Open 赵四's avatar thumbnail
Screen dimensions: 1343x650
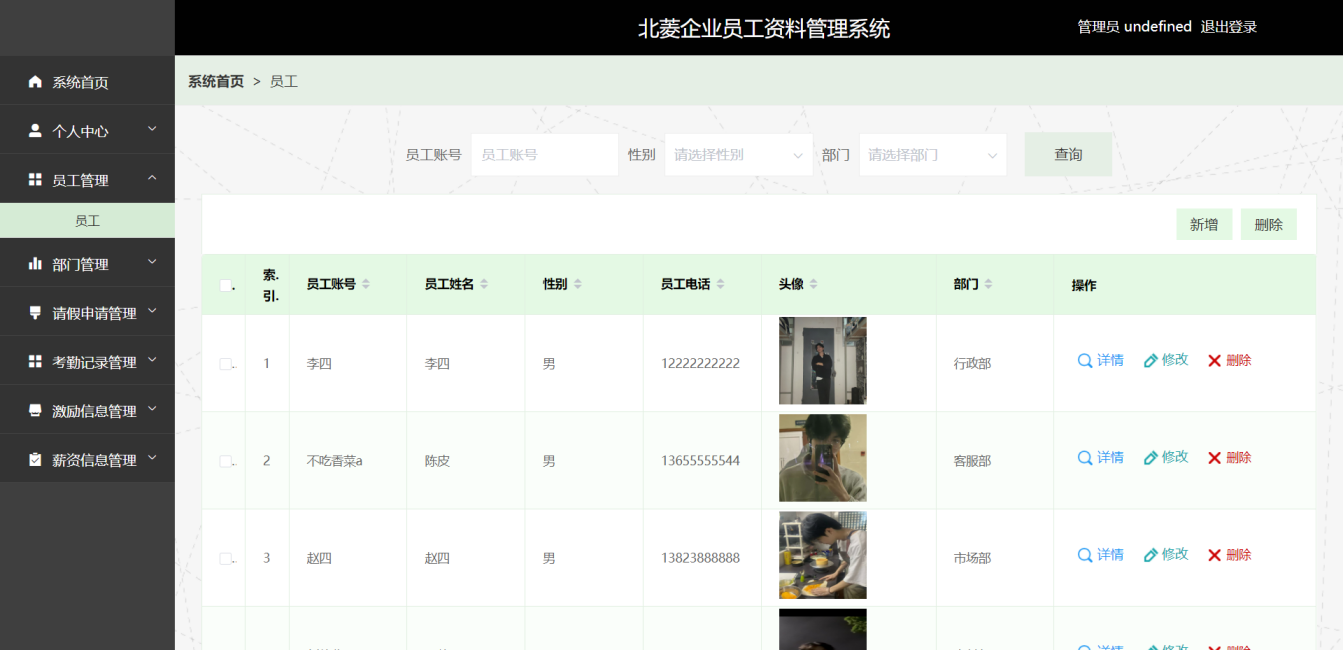(x=823, y=555)
